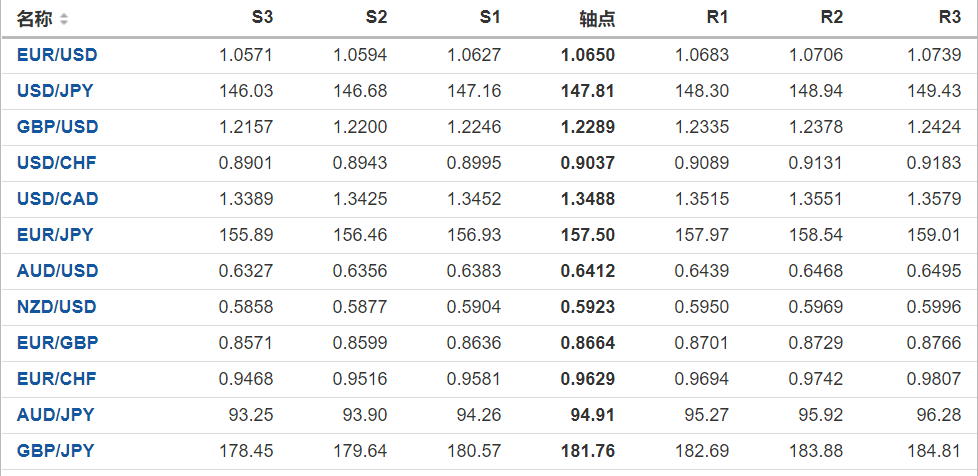Click the 名称 column header
Image resolution: width=978 pixels, height=476 pixels.
pos(35,19)
